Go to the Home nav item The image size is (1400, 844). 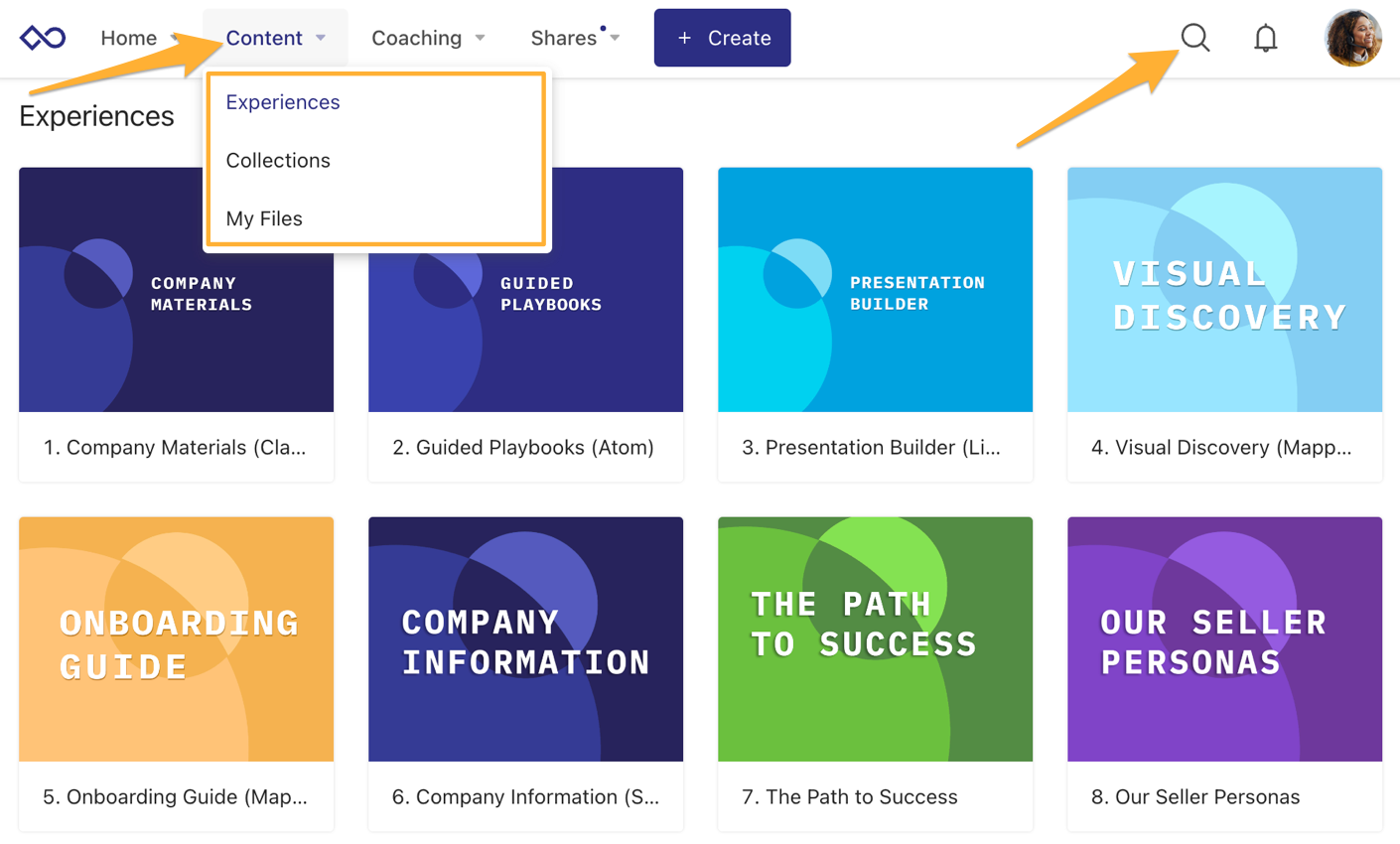click(x=129, y=38)
